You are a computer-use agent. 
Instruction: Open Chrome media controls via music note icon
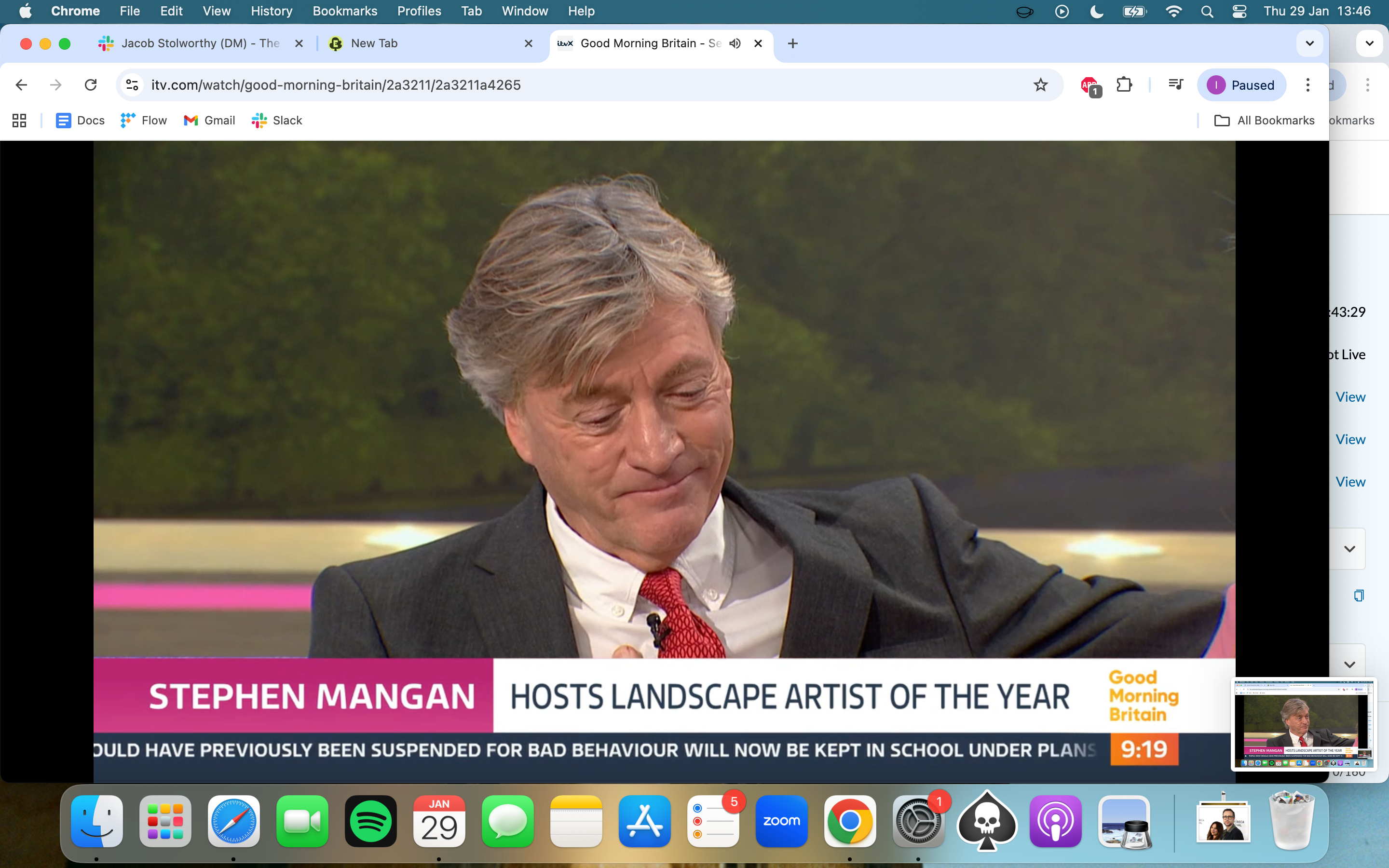(1174, 84)
